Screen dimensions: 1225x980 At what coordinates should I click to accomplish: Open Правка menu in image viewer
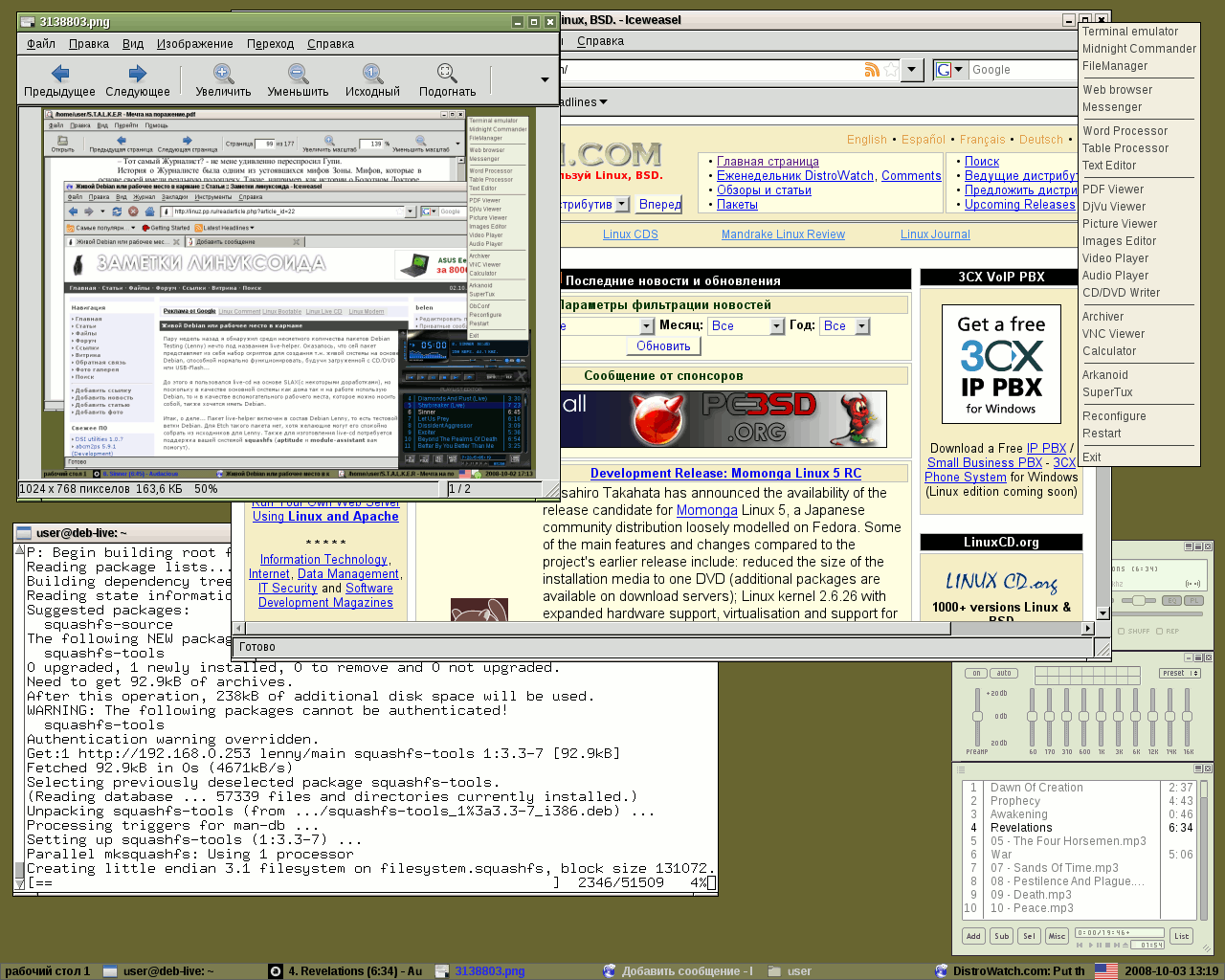pos(89,44)
